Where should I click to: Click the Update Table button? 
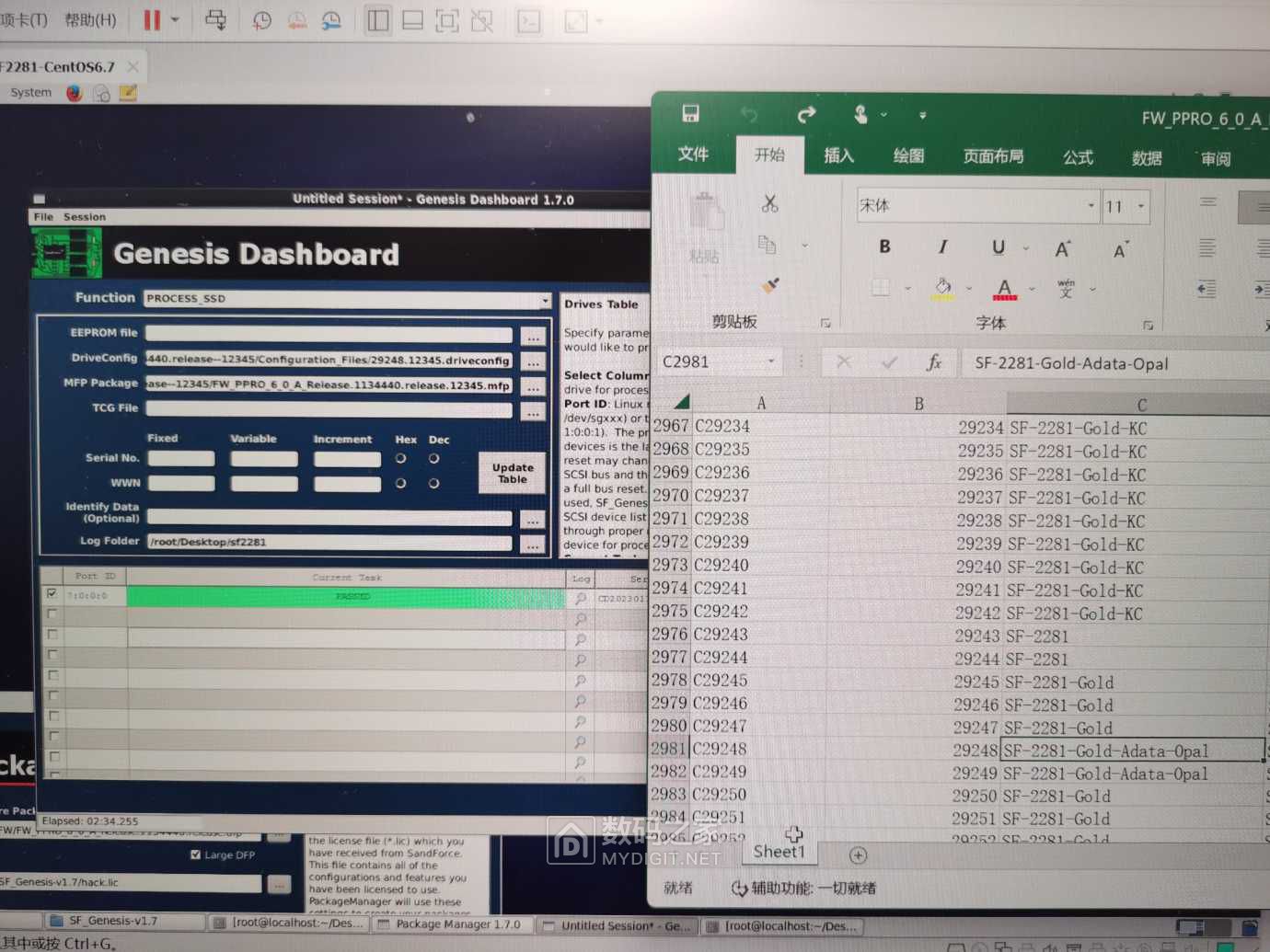pyautogui.click(x=513, y=473)
